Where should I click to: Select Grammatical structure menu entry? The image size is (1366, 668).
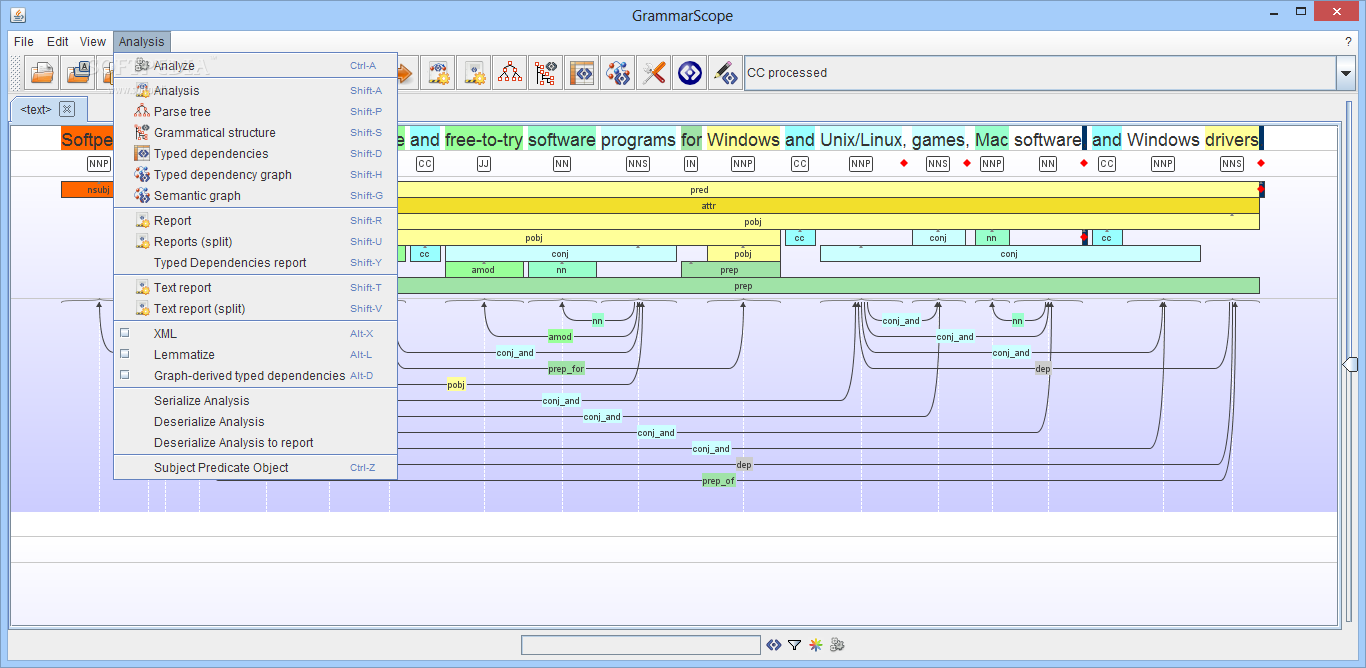[x=255, y=133]
